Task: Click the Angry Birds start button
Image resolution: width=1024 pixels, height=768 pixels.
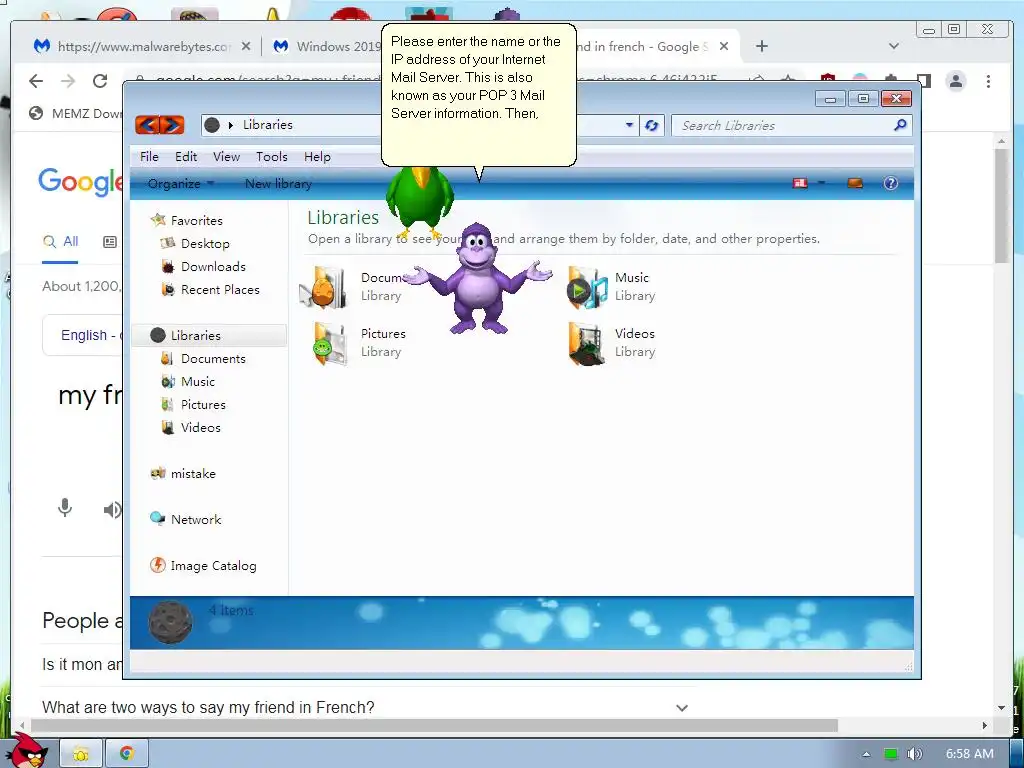Action: pyautogui.click(x=27, y=751)
